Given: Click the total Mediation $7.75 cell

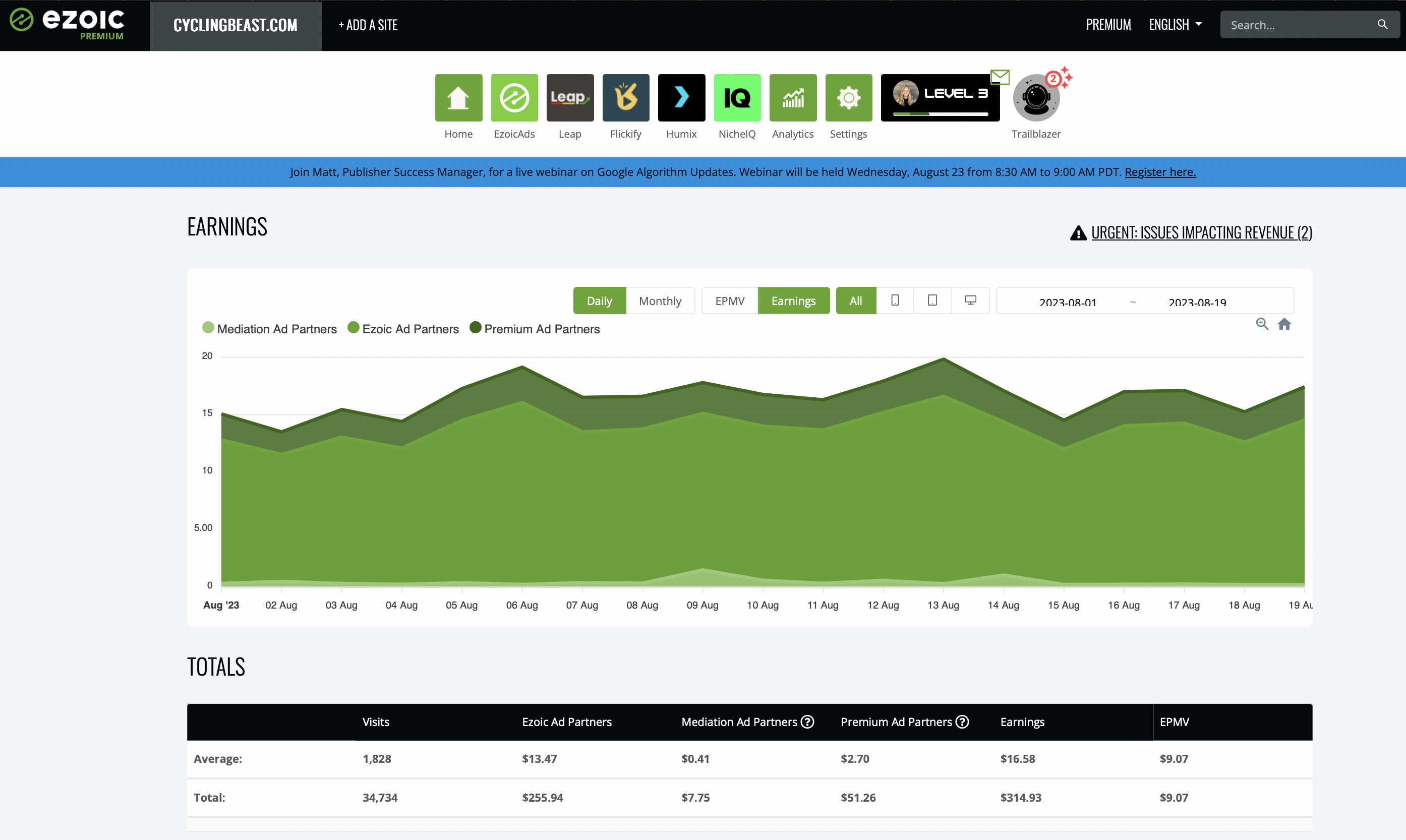Looking at the screenshot, I should pos(695,797).
